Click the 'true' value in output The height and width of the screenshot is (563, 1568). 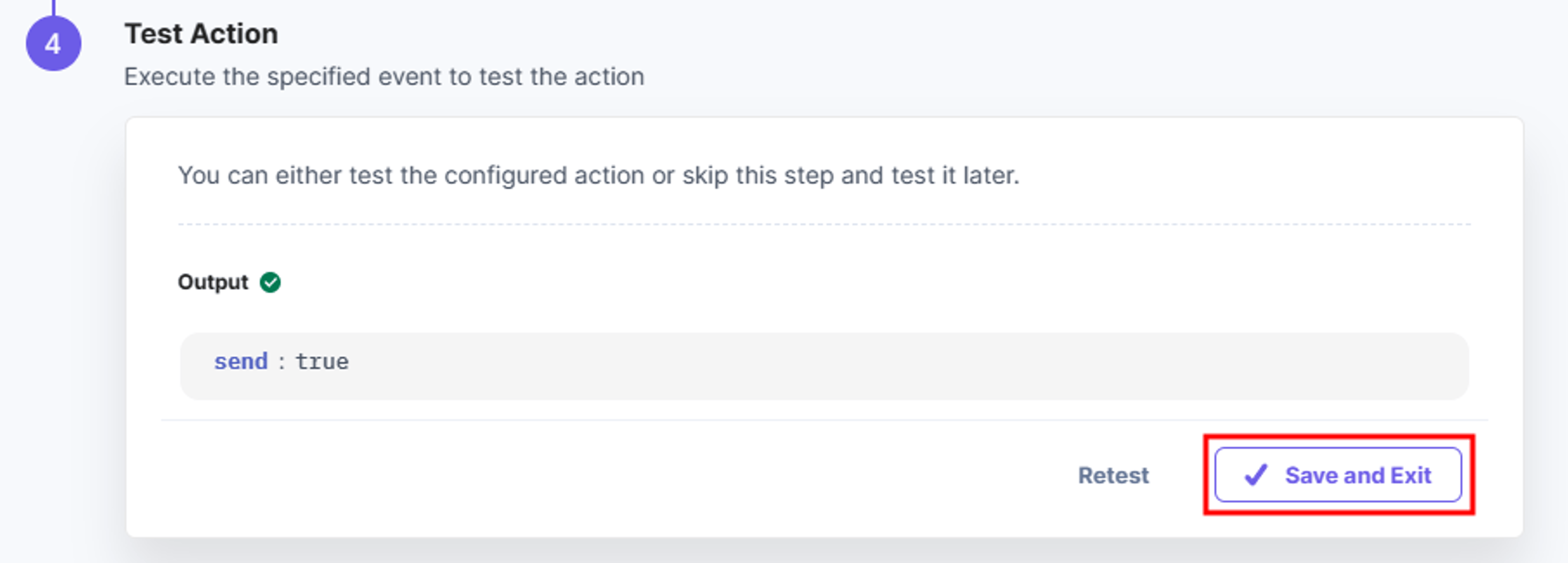click(x=322, y=362)
